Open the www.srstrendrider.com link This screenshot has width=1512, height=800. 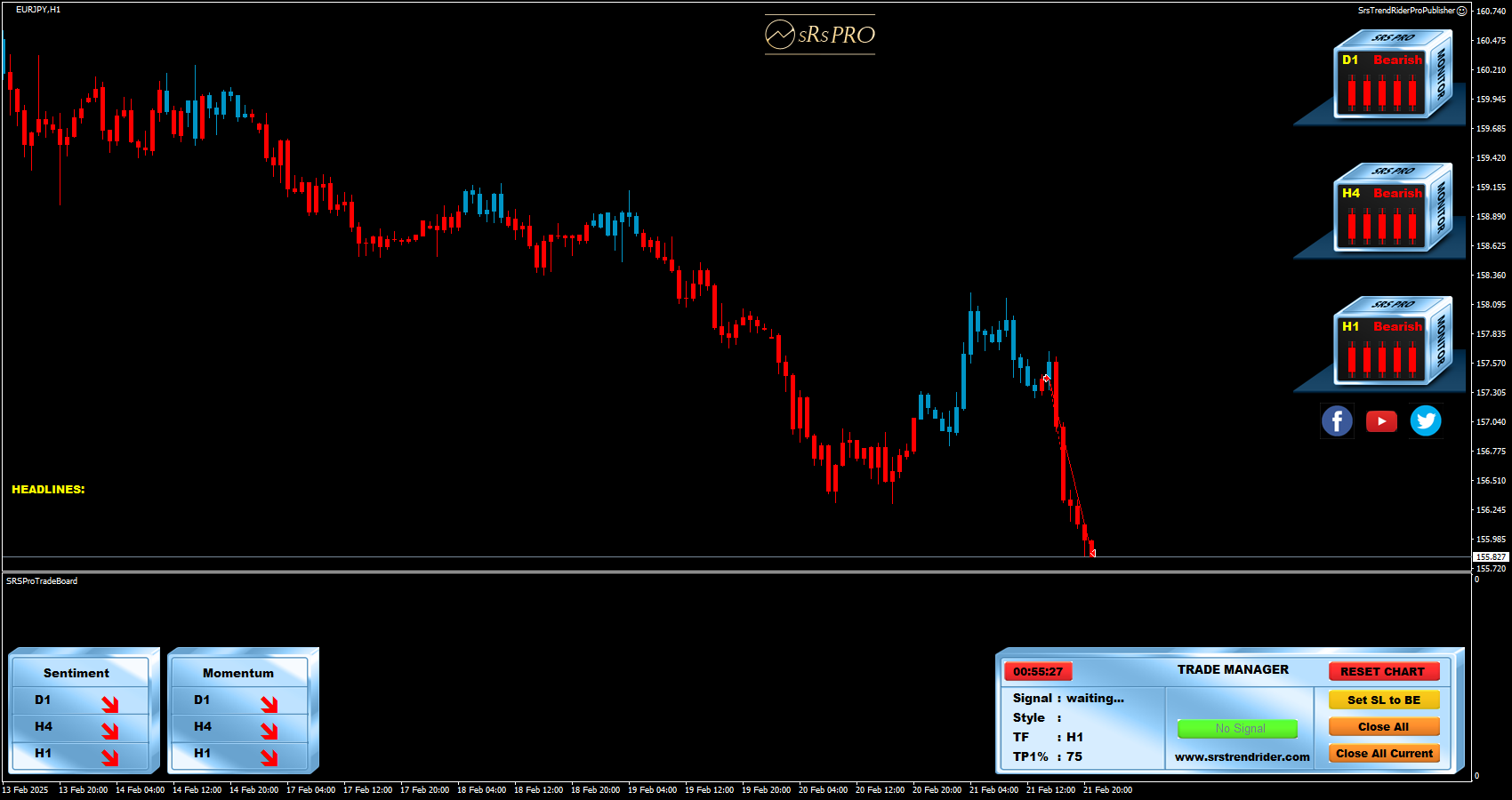pos(1242,757)
